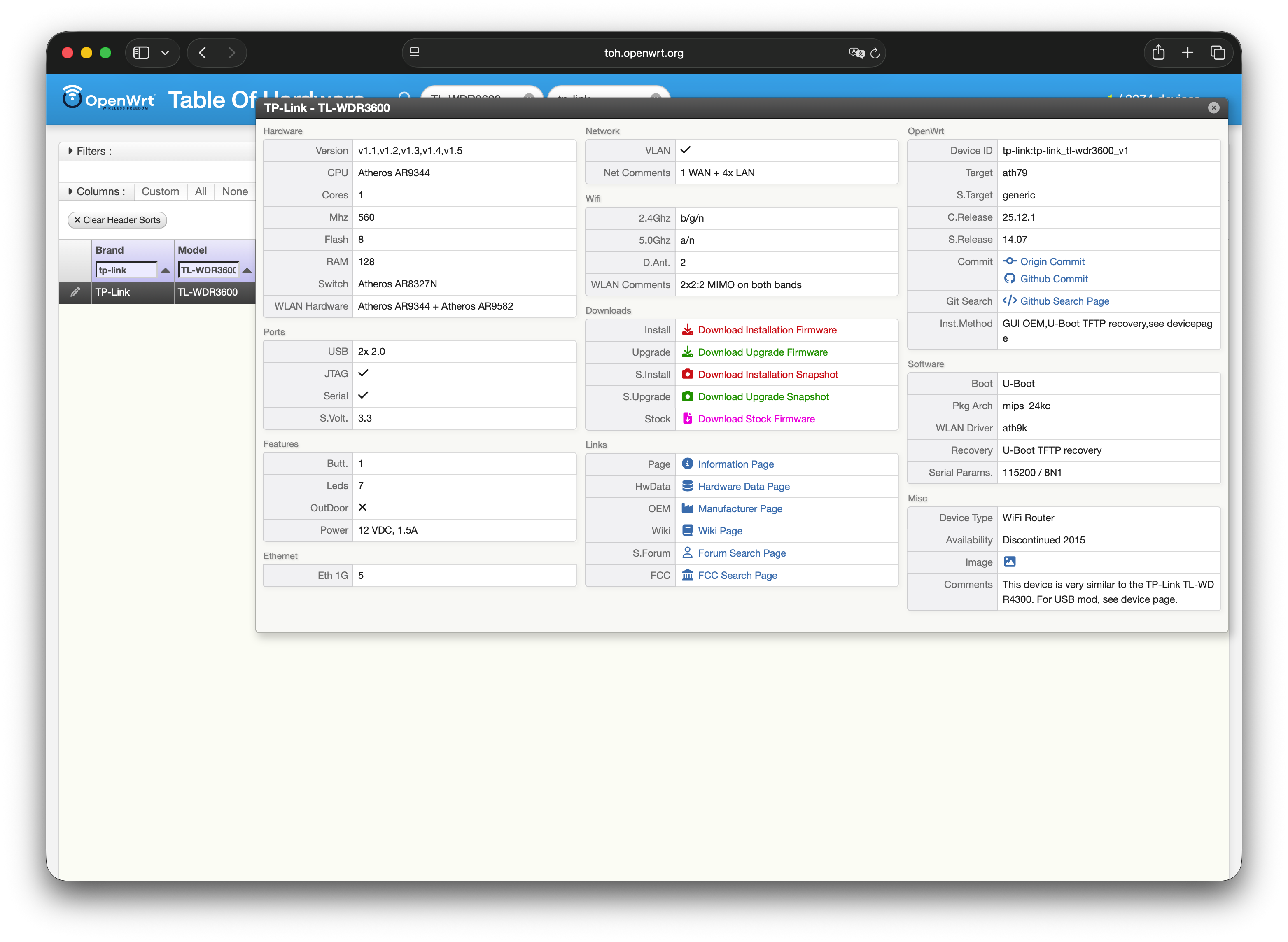The width and height of the screenshot is (1288, 942).
Task: Toggle Model column sort arrow
Action: click(247, 270)
